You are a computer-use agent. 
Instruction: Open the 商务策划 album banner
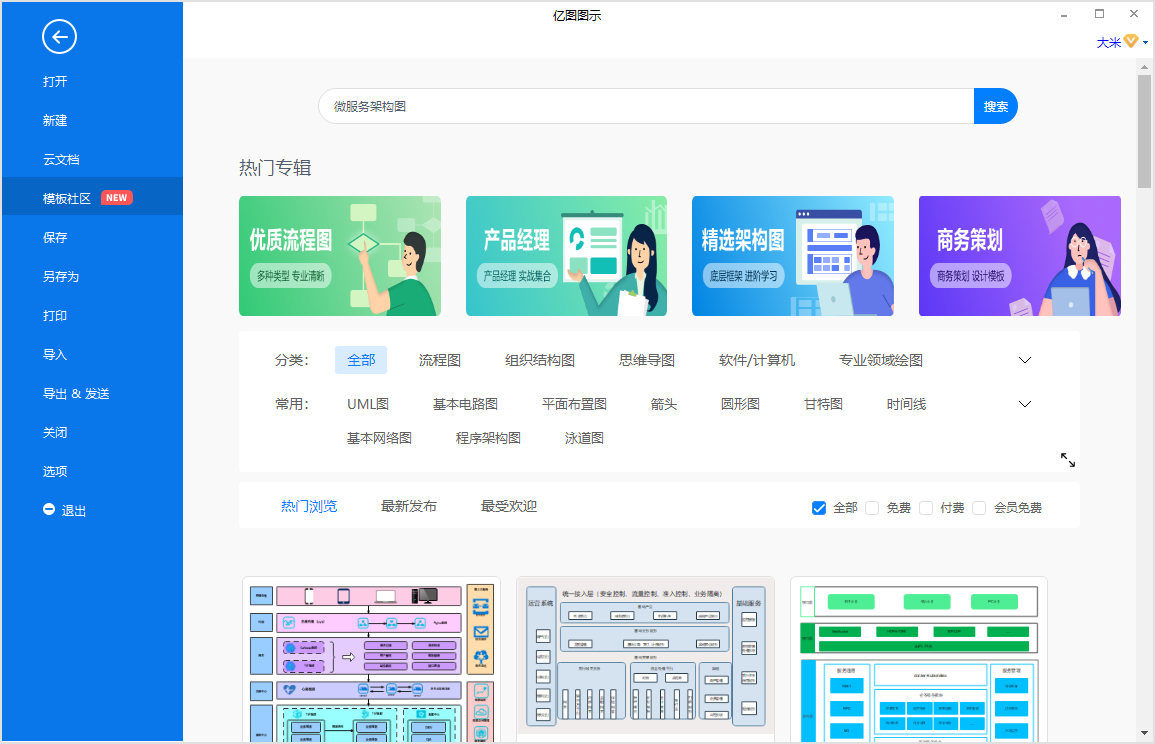coord(1019,256)
